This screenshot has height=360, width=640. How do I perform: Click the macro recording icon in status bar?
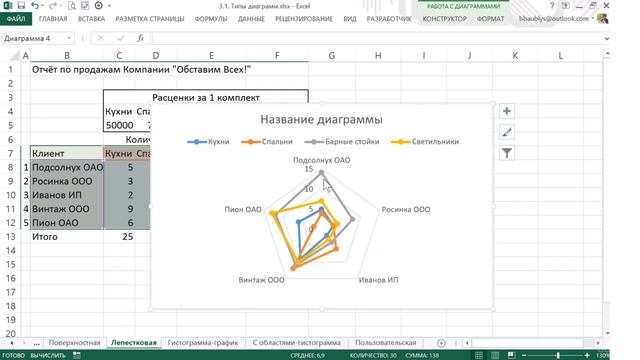[x=76, y=356]
